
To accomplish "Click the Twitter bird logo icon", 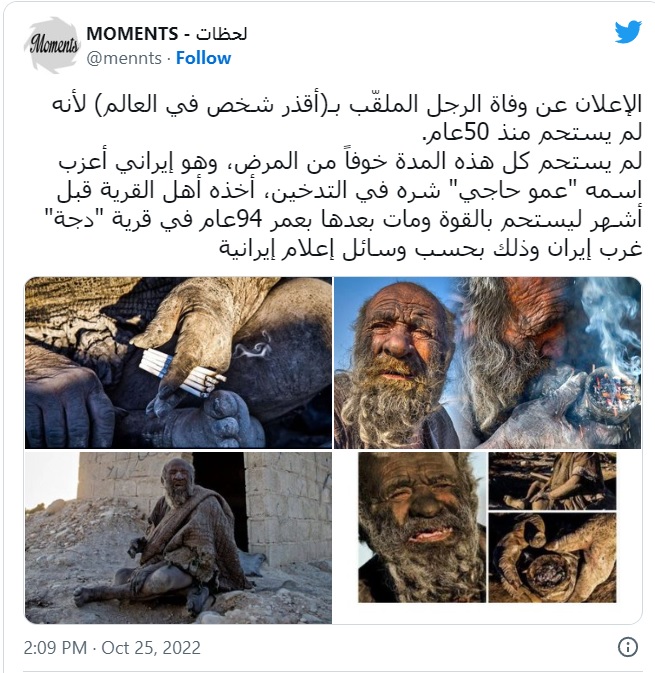I will point(628,32).
